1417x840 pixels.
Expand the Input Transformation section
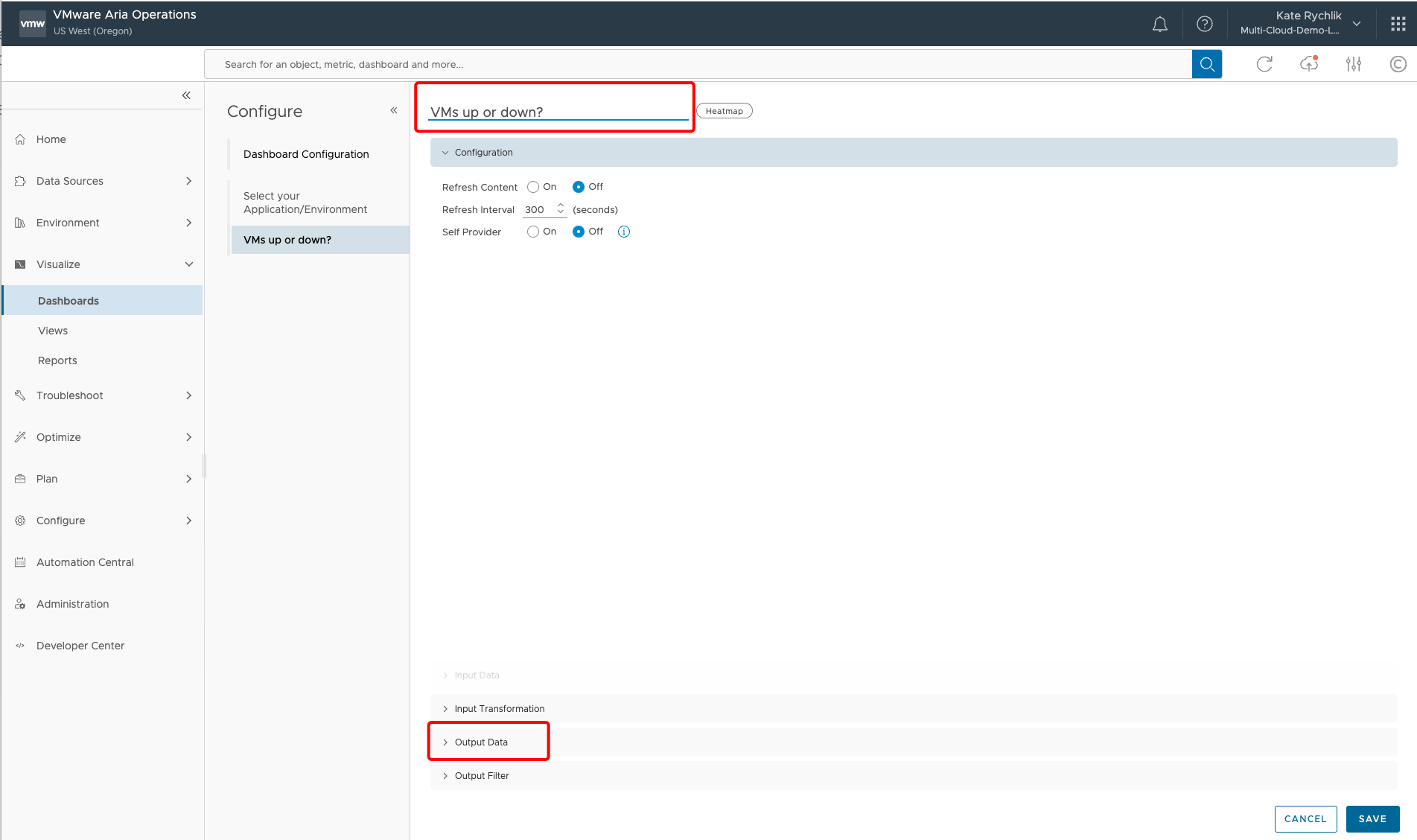coord(499,708)
